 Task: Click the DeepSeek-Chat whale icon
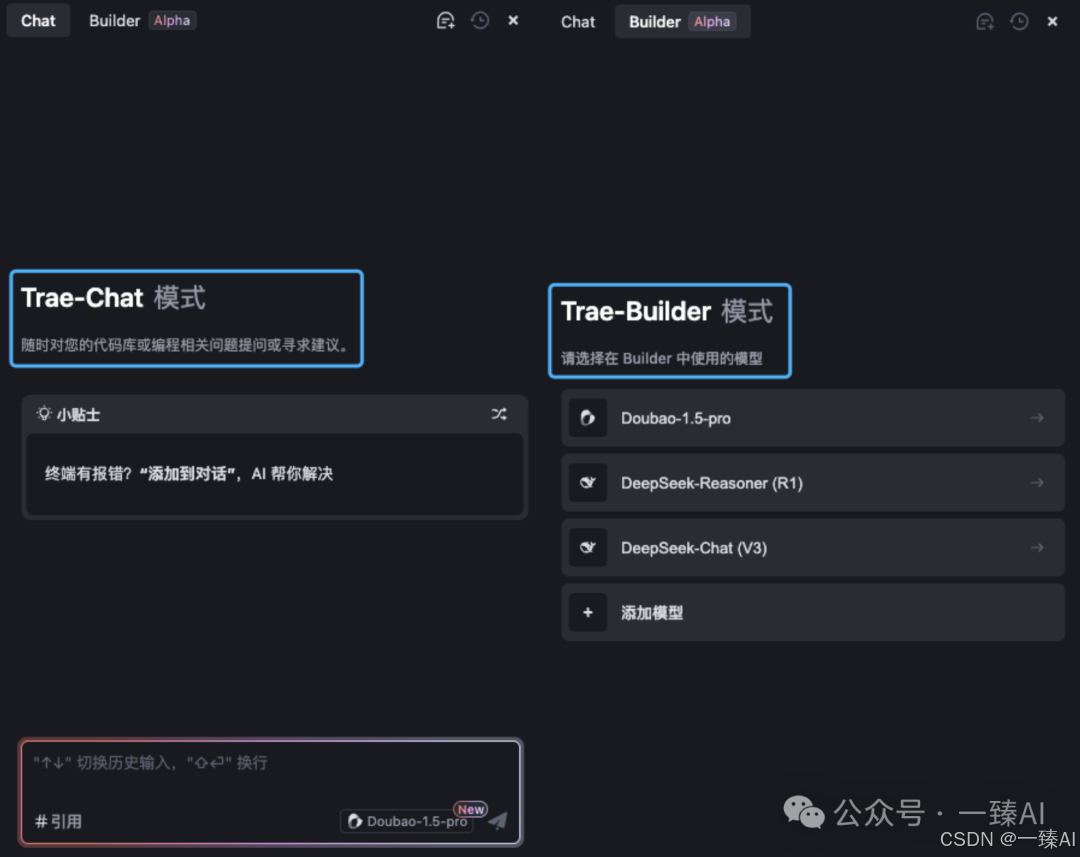[x=588, y=548]
